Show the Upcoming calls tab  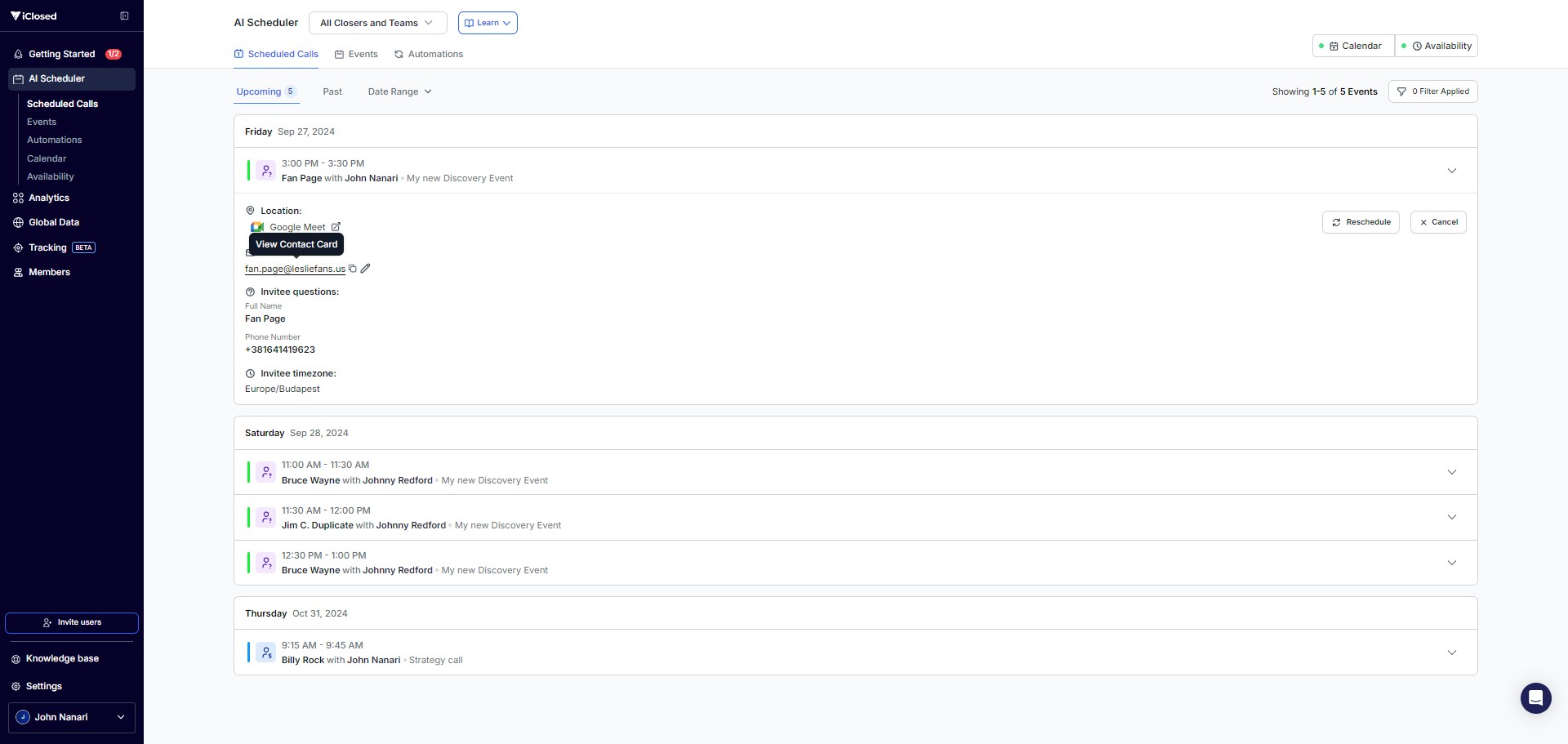tap(266, 91)
